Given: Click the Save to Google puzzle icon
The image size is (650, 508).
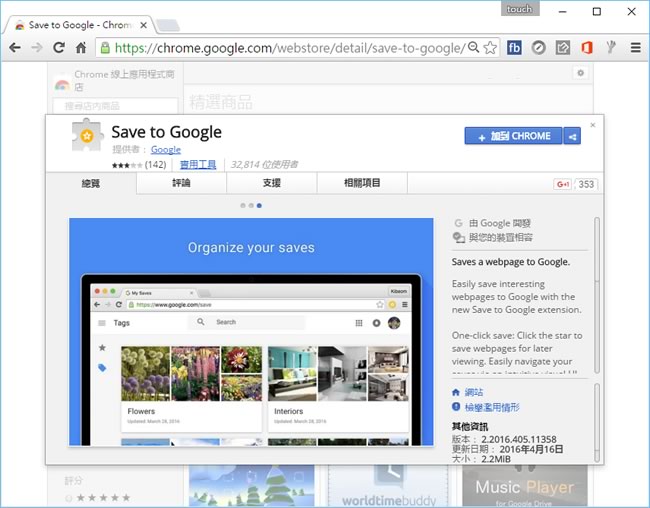Looking at the screenshot, I should [87, 135].
